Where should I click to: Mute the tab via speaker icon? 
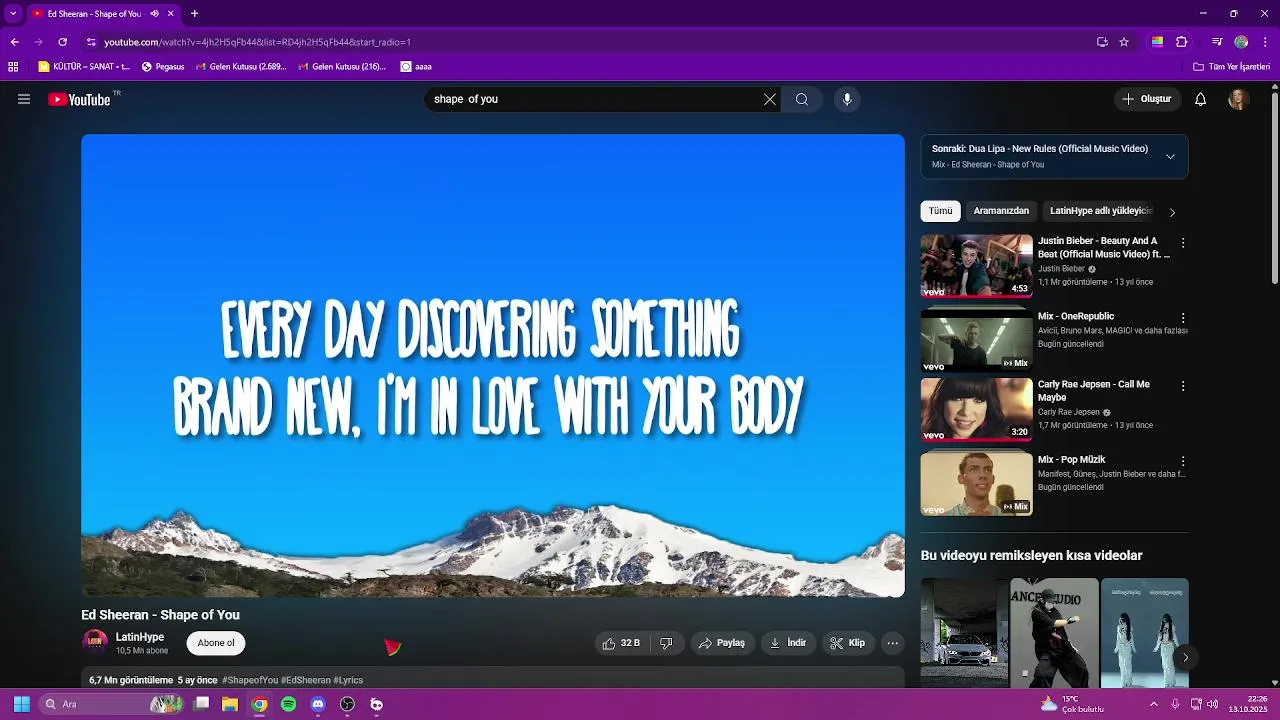[154, 14]
